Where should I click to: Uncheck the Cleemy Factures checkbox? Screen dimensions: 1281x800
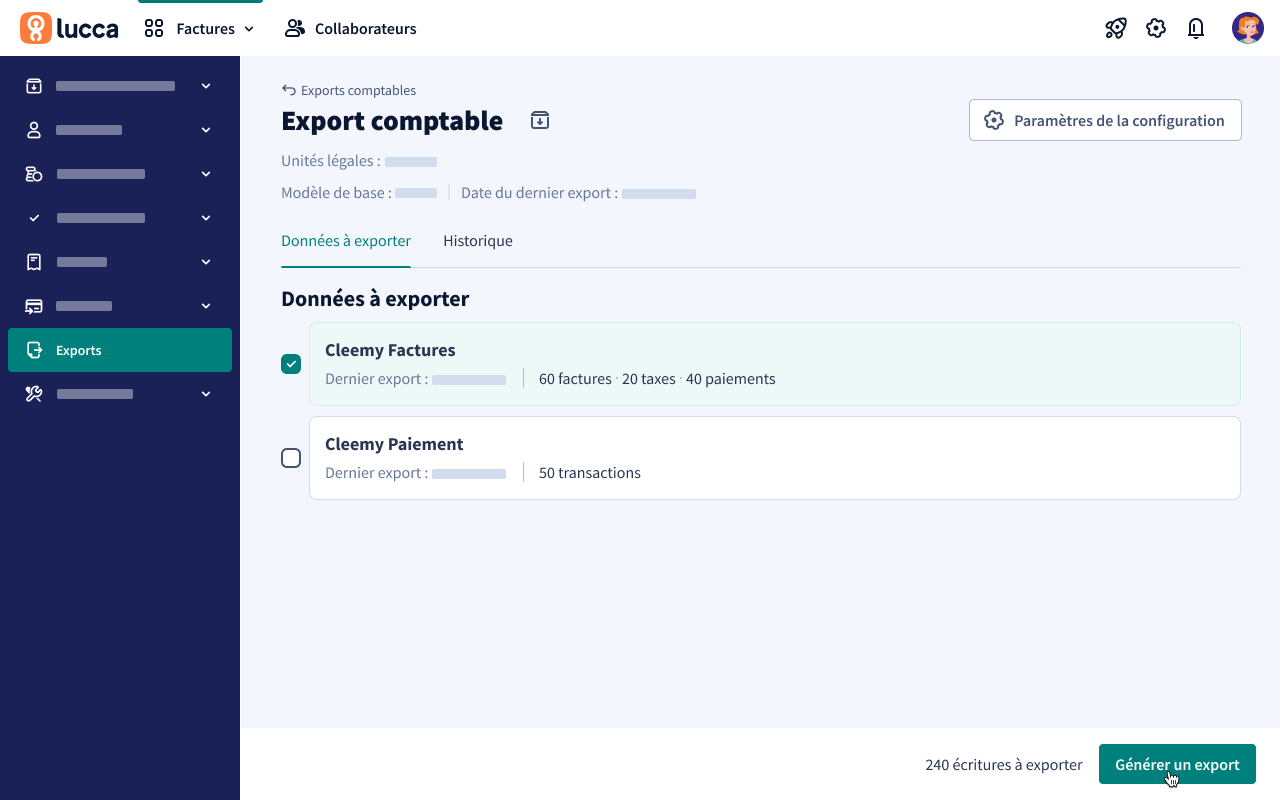[x=291, y=364]
